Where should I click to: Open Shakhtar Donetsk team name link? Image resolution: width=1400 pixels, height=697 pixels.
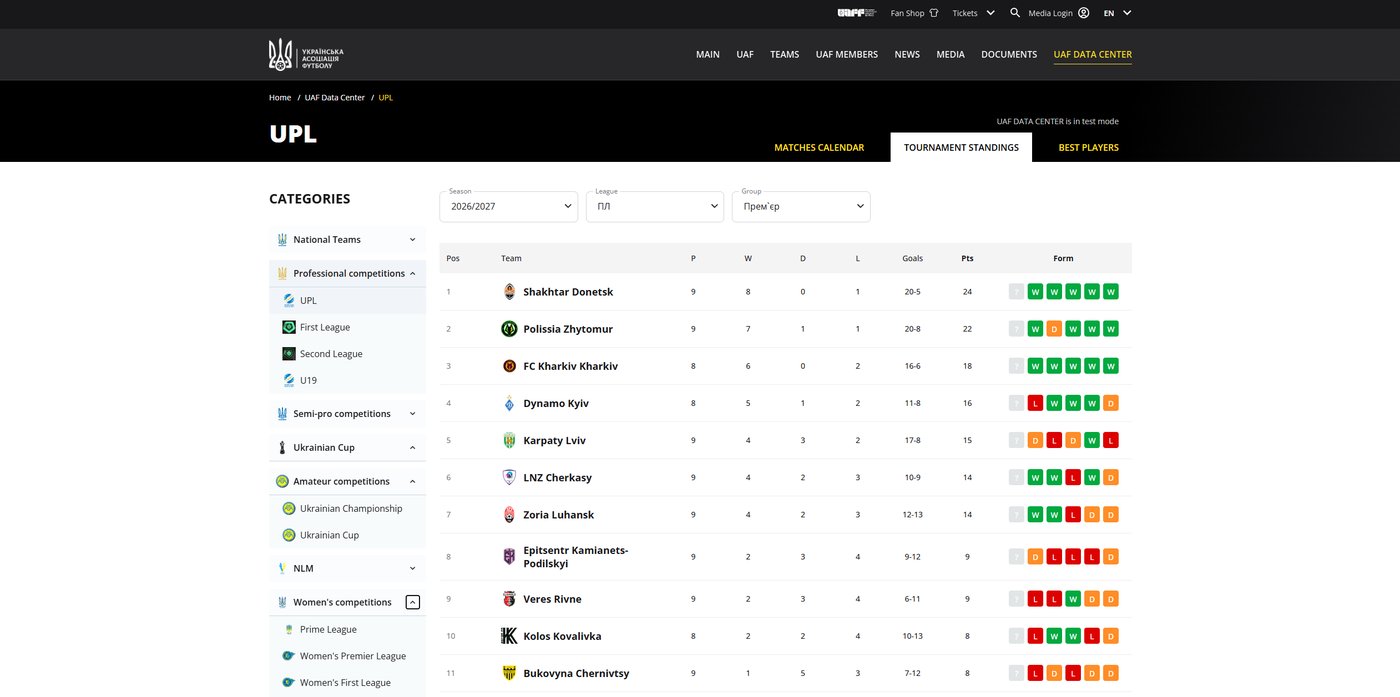pos(568,292)
